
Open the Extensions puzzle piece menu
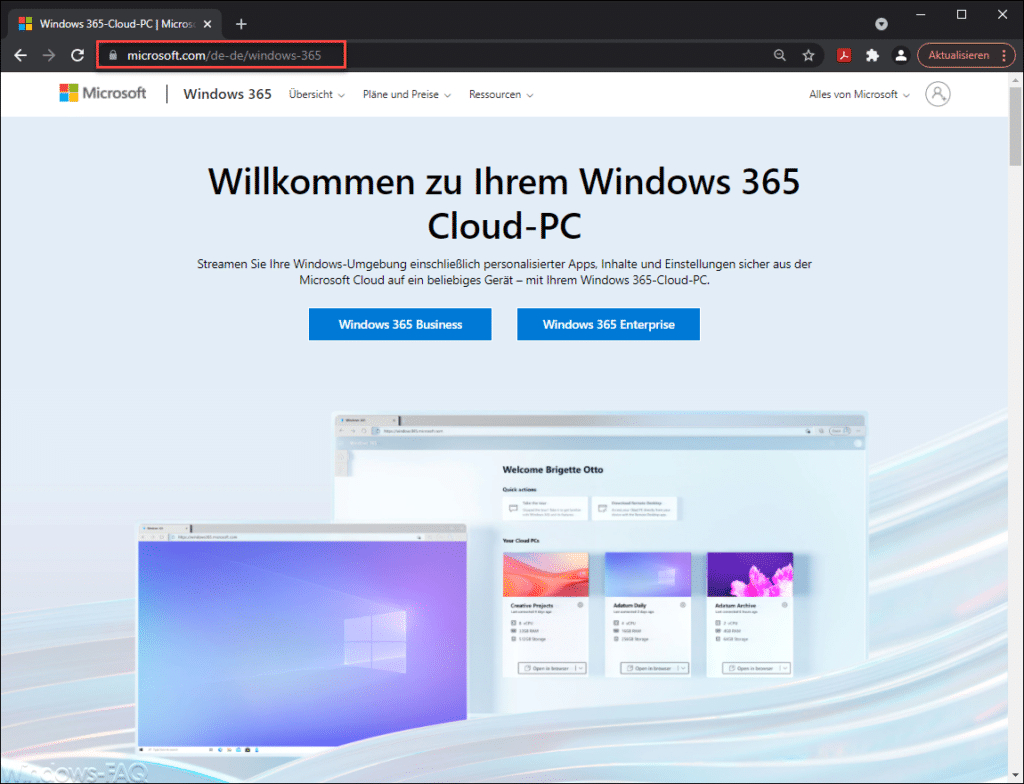(872, 56)
